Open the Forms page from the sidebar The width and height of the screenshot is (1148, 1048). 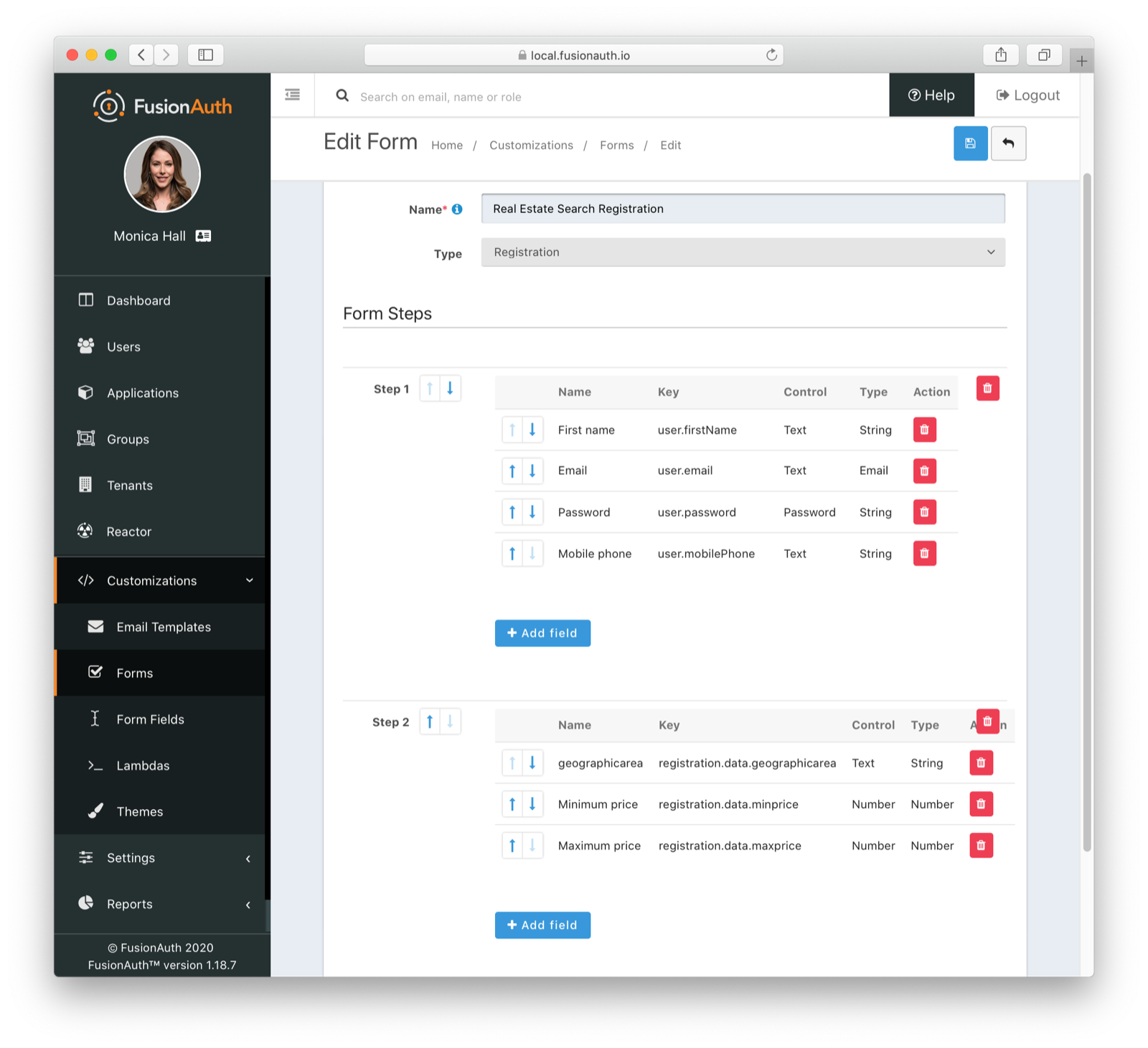tap(134, 673)
